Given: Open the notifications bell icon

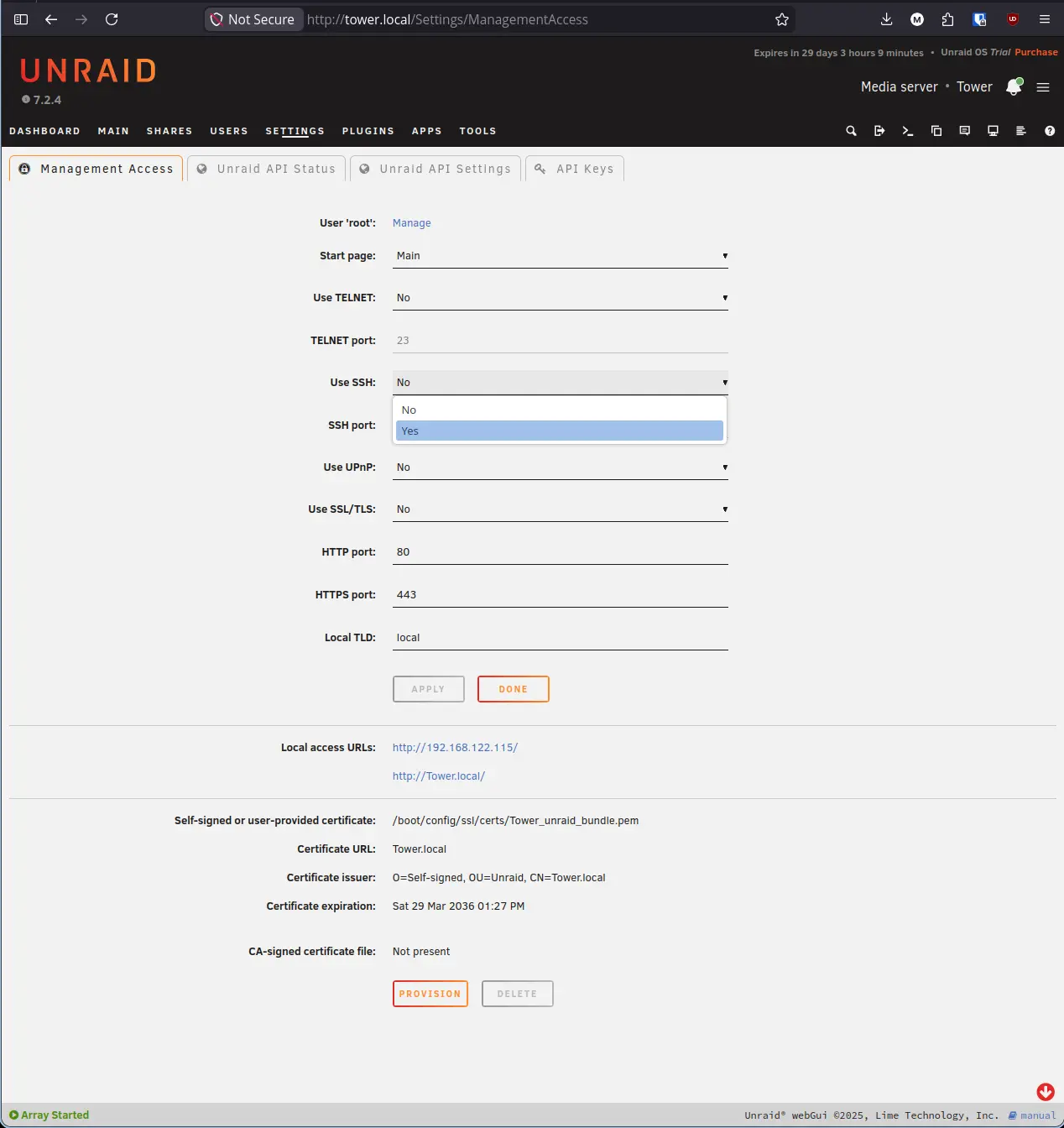Looking at the screenshot, I should [1014, 87].
